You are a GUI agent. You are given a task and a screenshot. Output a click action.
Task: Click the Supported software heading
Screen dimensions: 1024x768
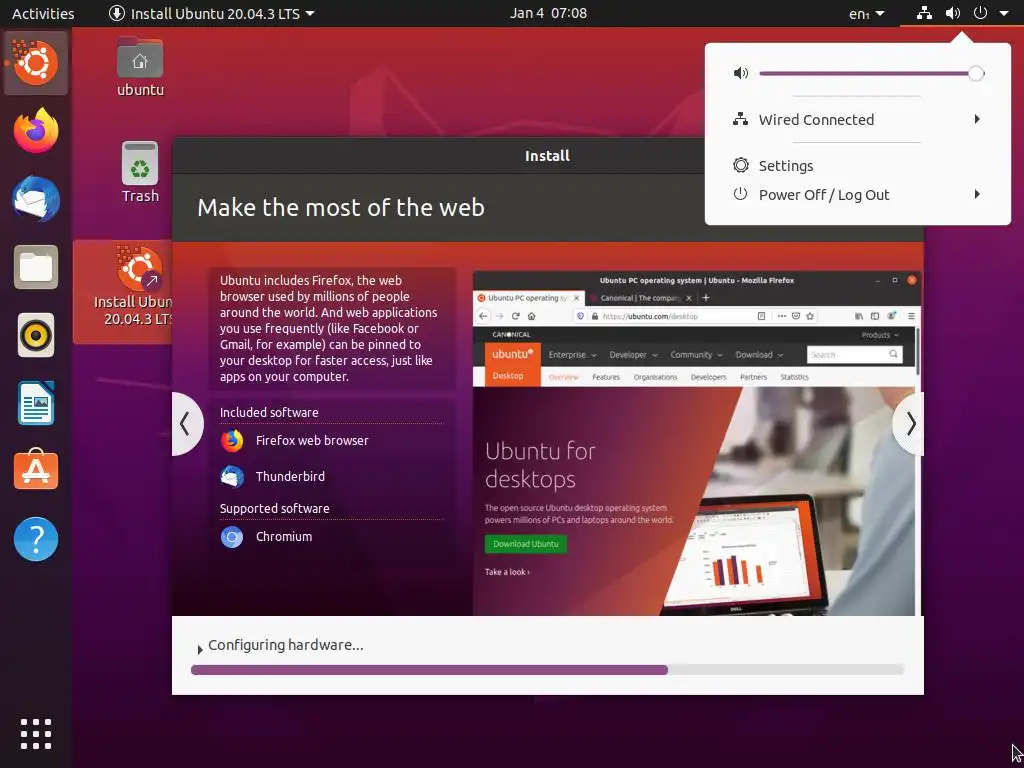coord(274,509)
